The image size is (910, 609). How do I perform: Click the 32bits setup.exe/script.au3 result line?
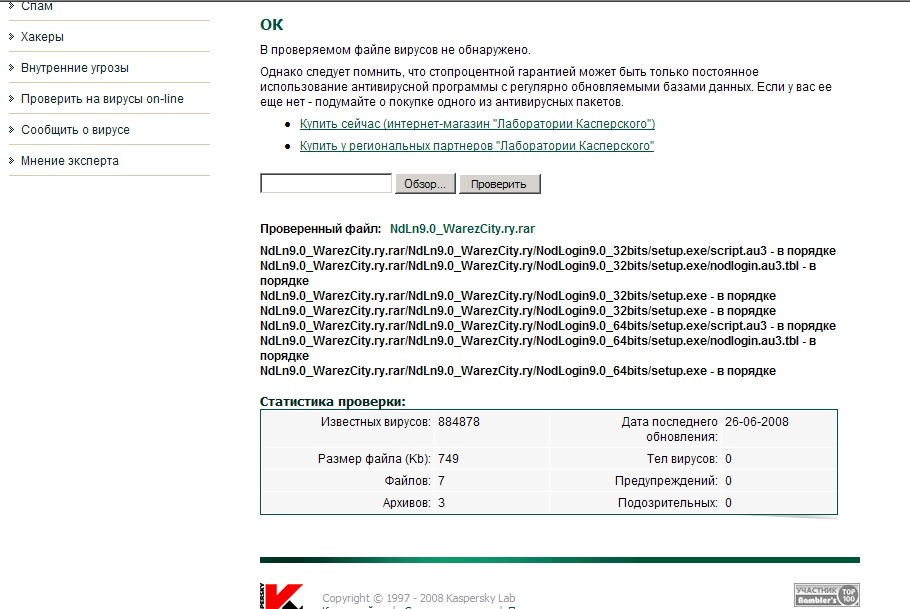coord(548,251)
